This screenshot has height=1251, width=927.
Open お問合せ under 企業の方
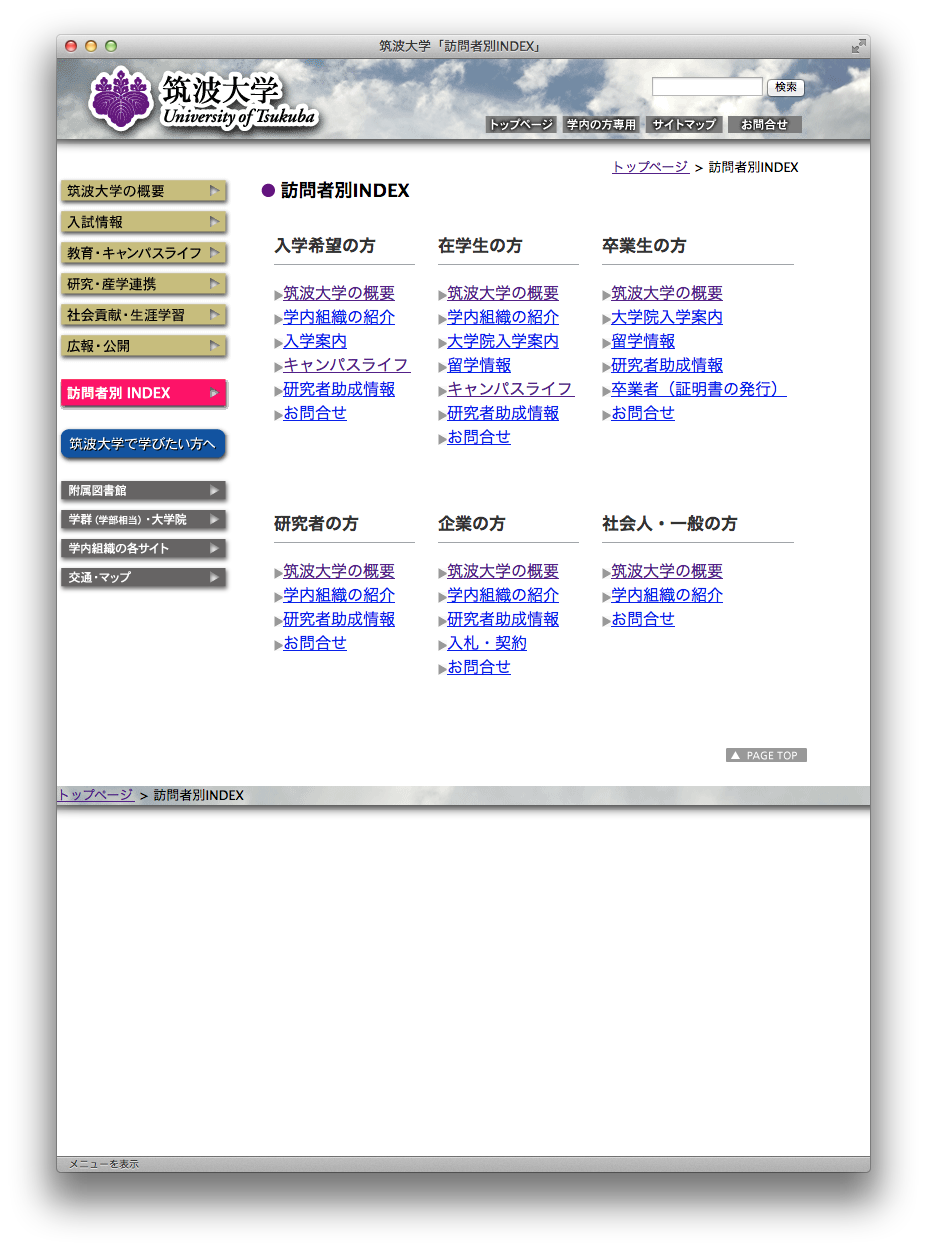coord(479,667)
